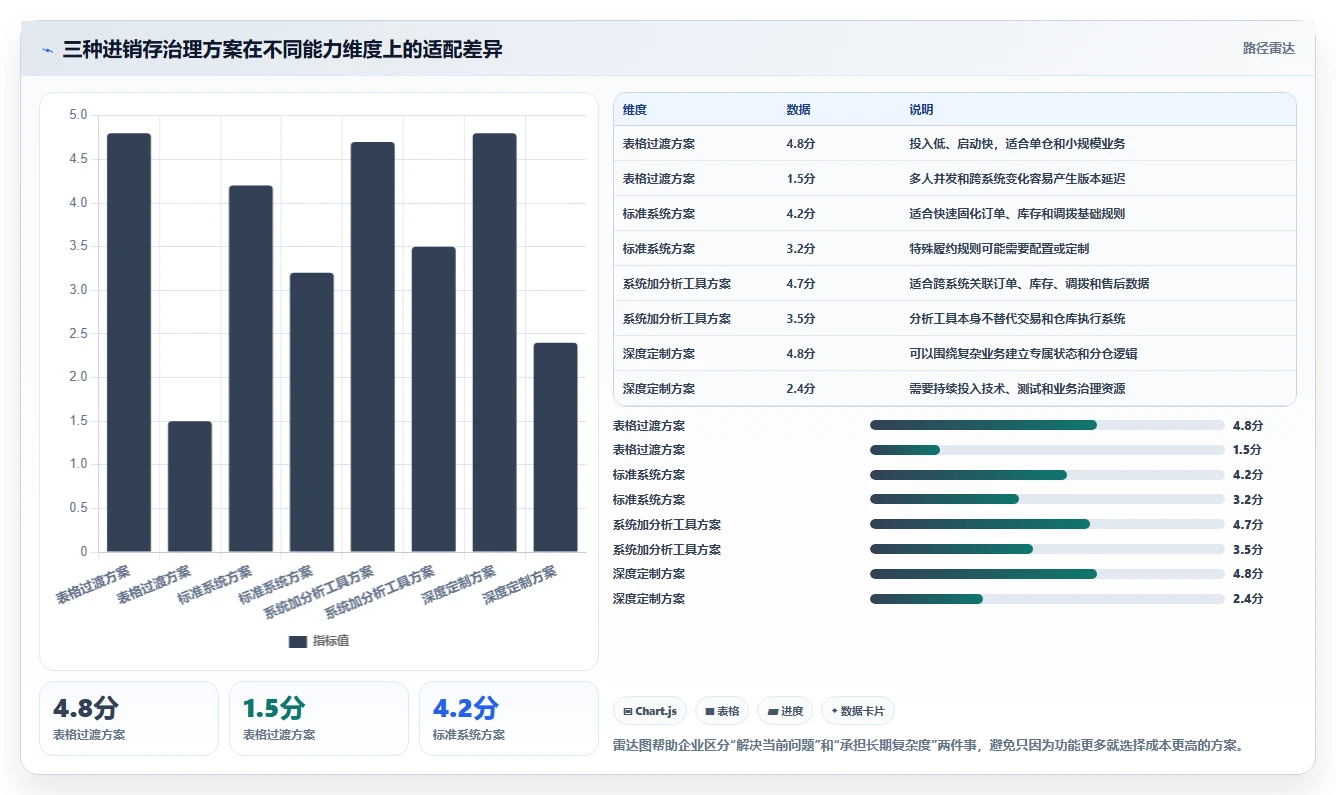Click table cell 需要持续投入技术、测试和业务治理资源
This screenshot has width=1336, height=795.
[x=1017, y=389]
